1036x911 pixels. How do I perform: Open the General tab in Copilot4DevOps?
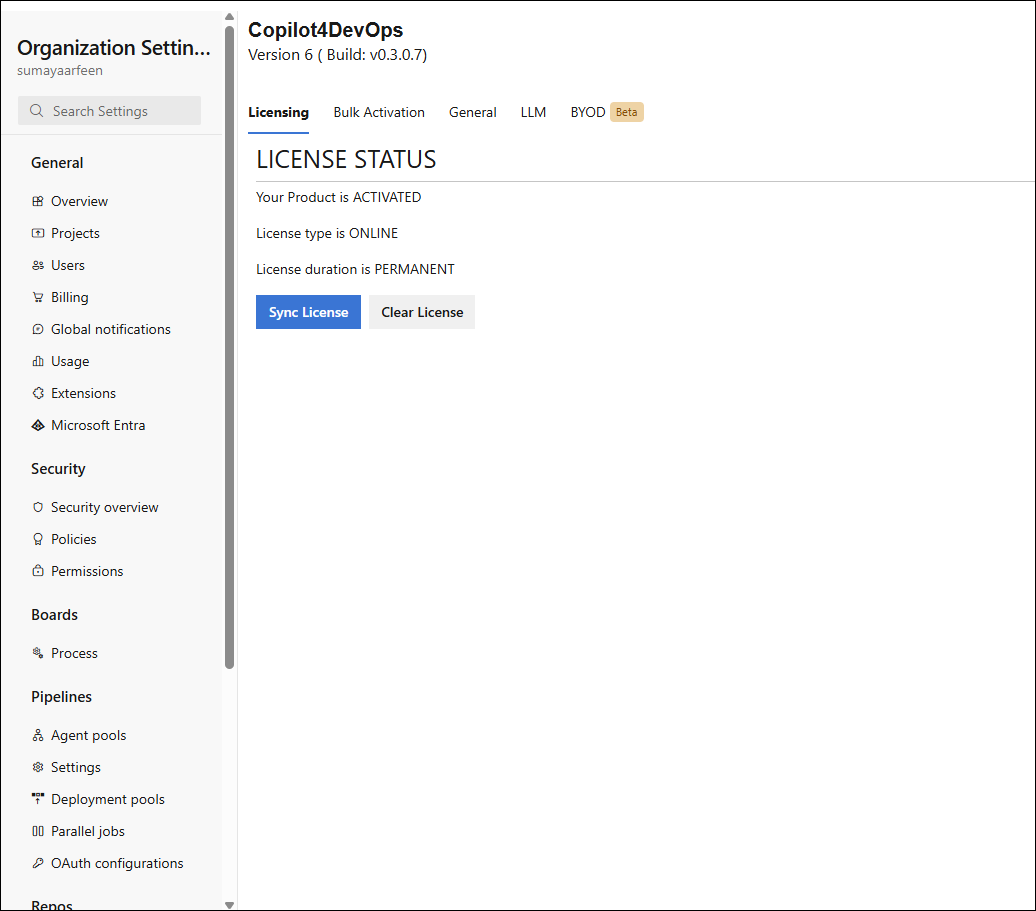tap(472, 112)
